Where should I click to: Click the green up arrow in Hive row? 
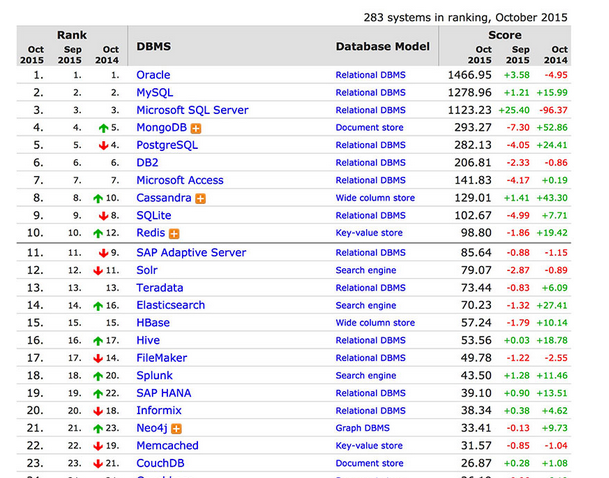[x=98, y=341]
